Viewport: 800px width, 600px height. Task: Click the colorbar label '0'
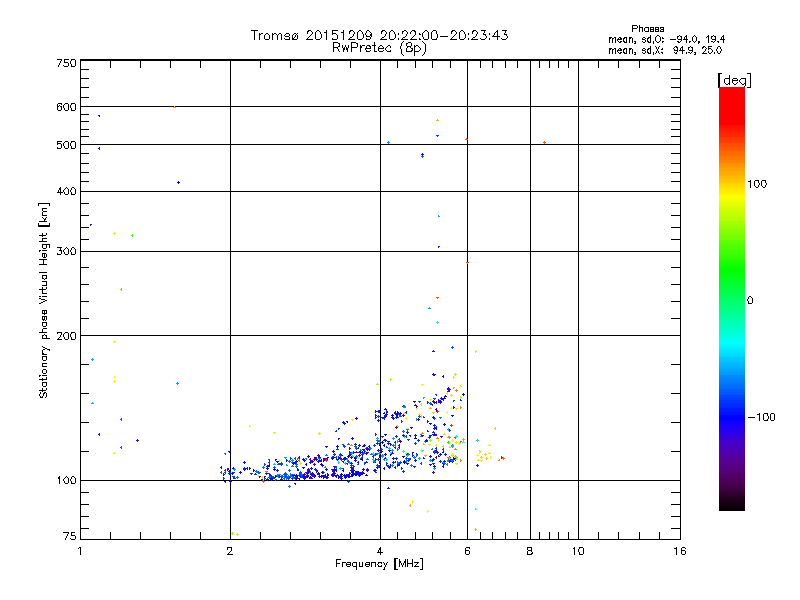click(750, 301)
